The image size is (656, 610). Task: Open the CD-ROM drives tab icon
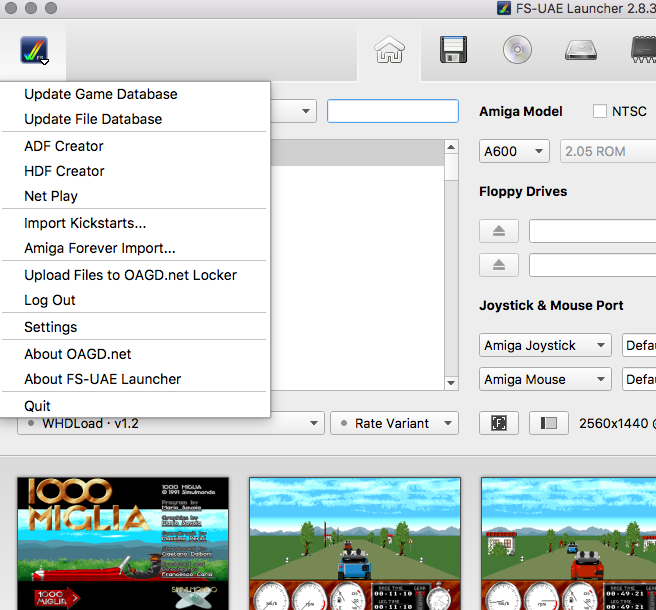(517, 50)
